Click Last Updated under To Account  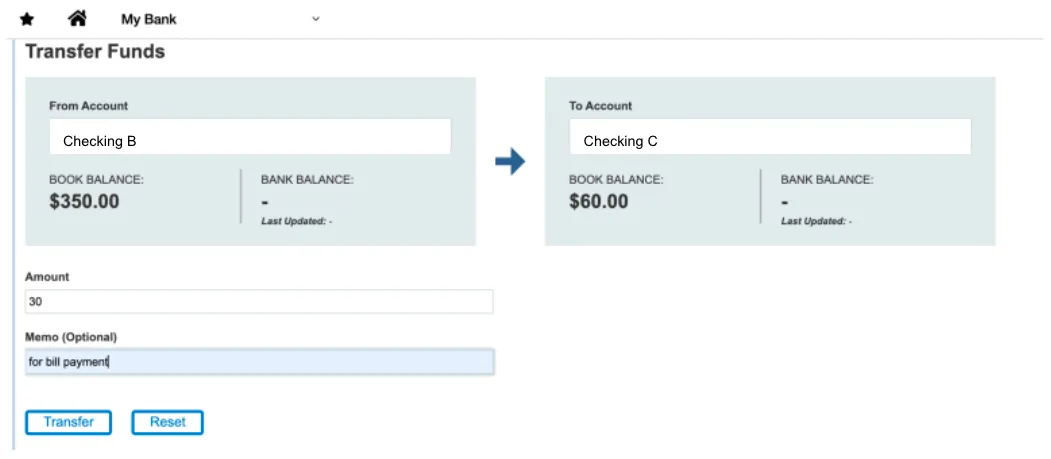(x=817, y=221)
